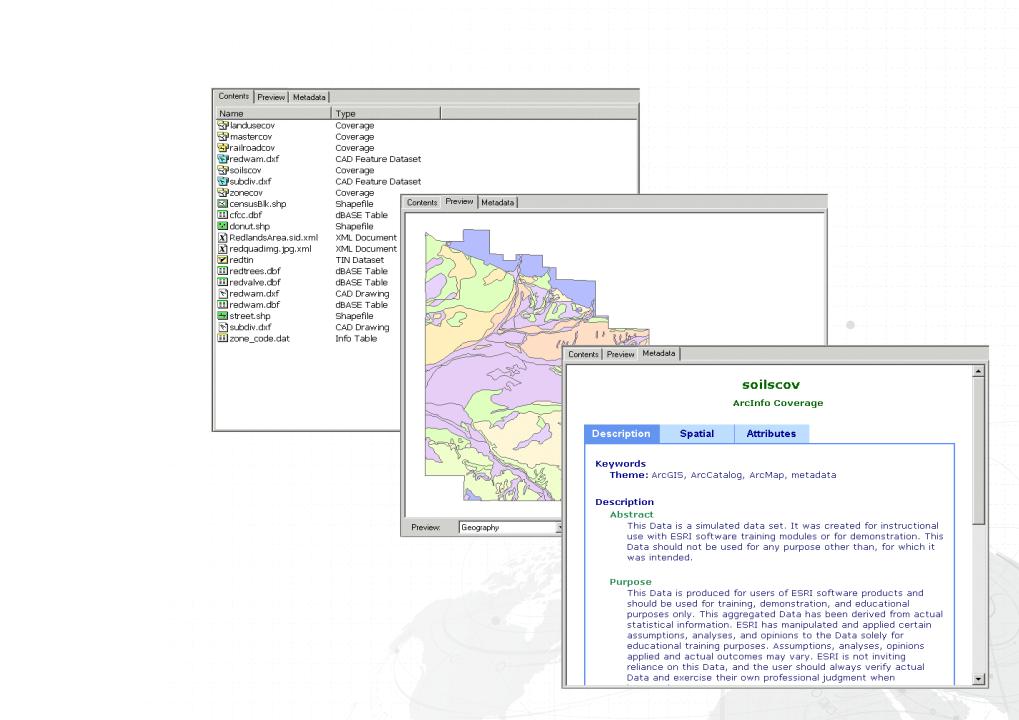Select the soilscov file name in list
The image size is (1019, 720).
[x=246, y=170]
